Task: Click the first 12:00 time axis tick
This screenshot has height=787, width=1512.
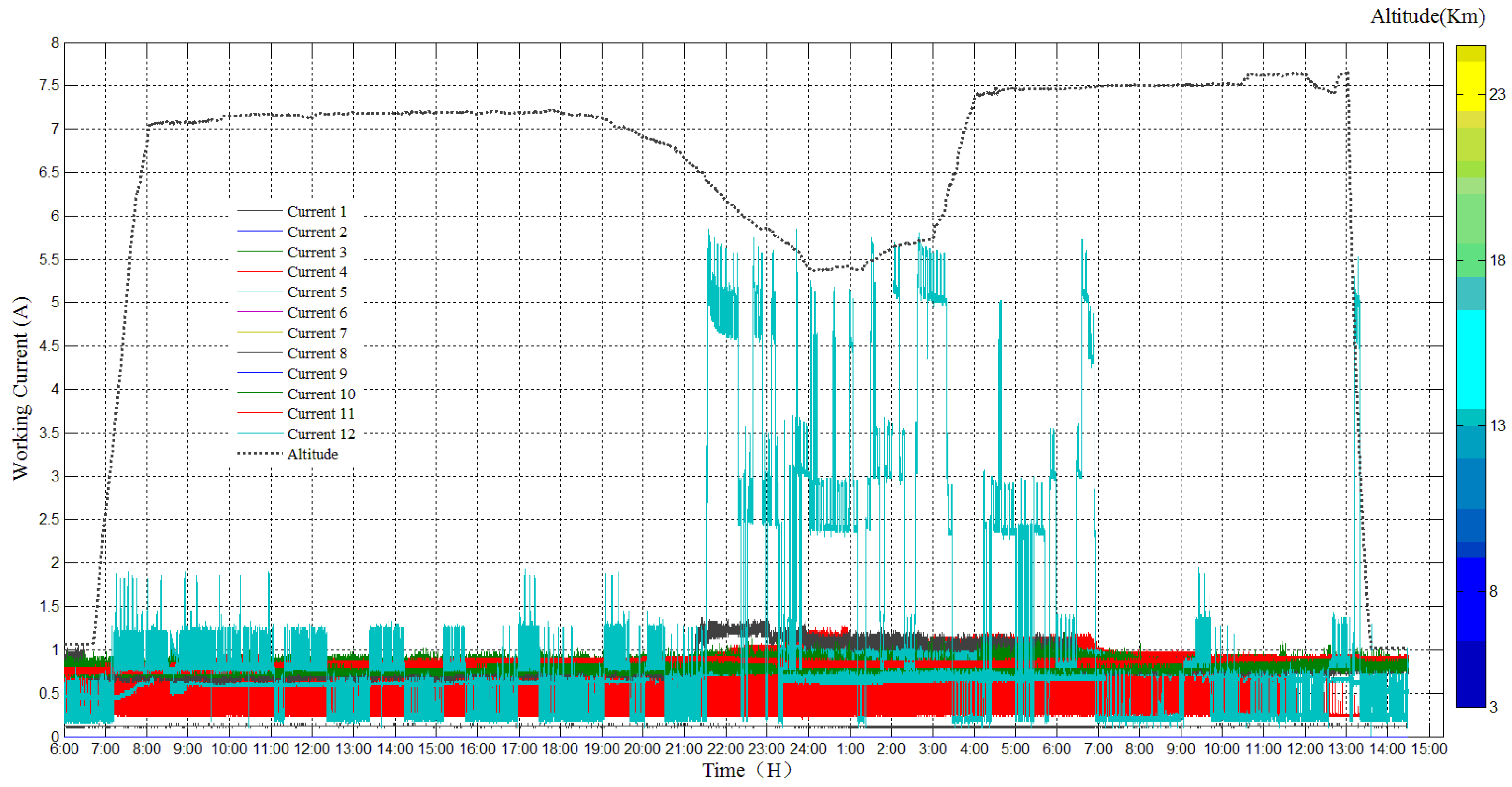Action: click(312, 750)
